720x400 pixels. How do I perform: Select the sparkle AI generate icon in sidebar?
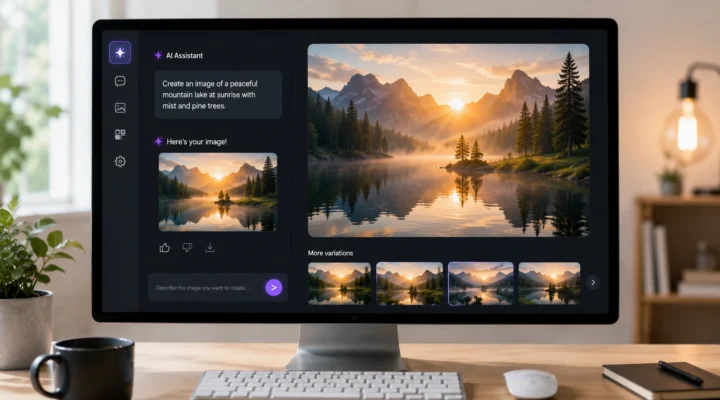click(120, 52)
